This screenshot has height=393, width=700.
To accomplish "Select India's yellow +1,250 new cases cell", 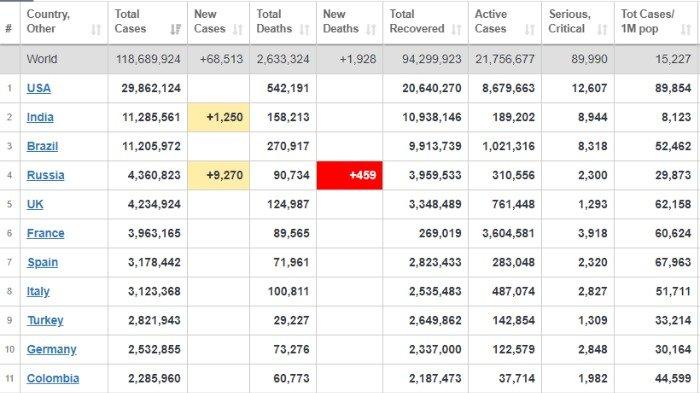I will coord(219,117).
